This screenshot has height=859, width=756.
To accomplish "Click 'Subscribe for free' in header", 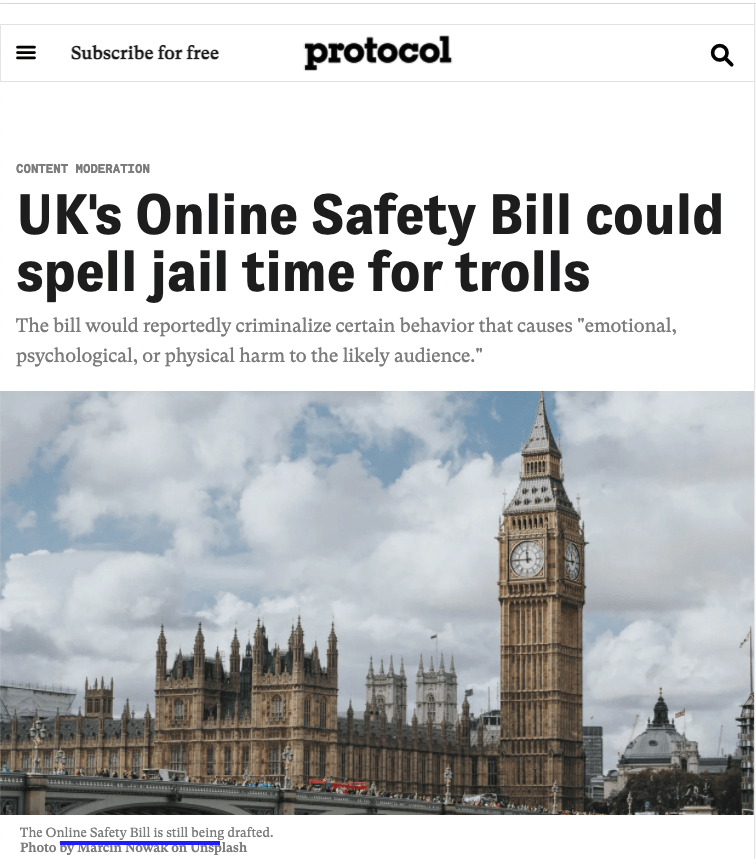I will click(x=145, y=53).
